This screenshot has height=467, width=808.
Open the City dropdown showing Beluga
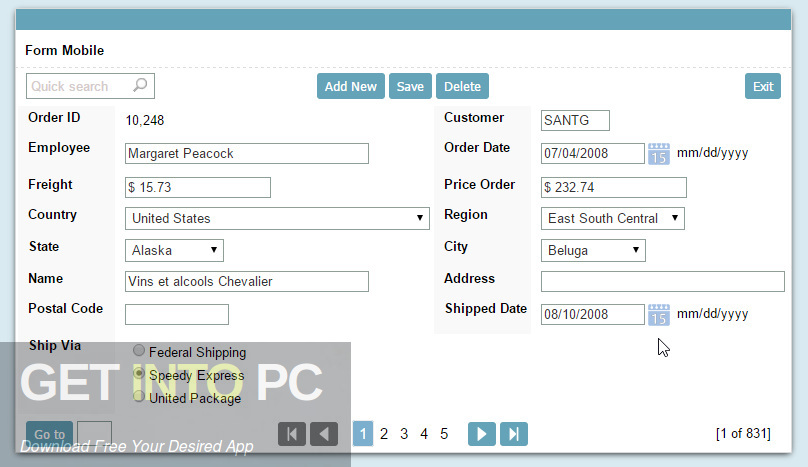[x=593, y=251]
